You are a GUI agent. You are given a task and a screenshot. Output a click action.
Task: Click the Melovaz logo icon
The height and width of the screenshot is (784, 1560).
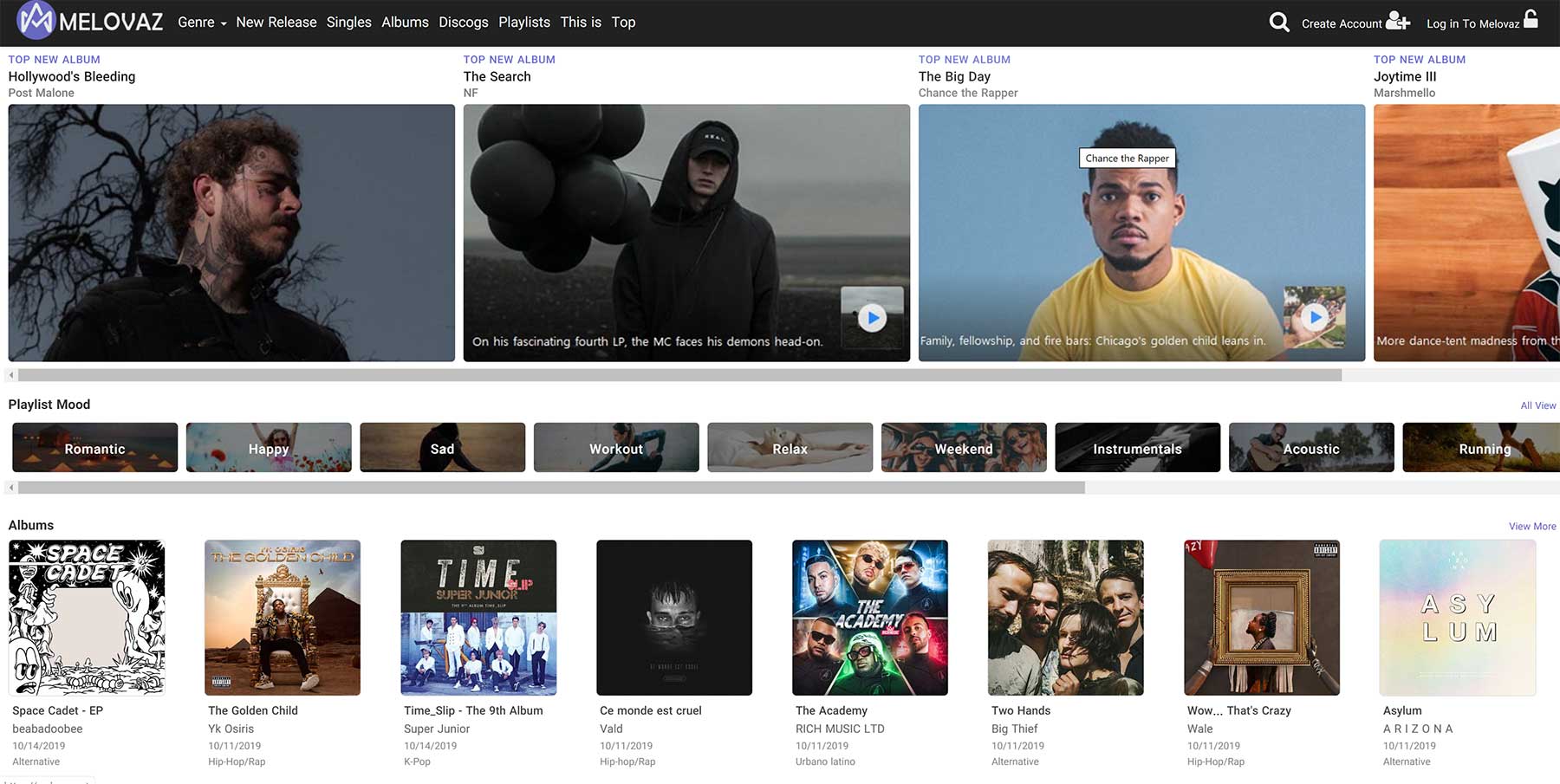36,21
